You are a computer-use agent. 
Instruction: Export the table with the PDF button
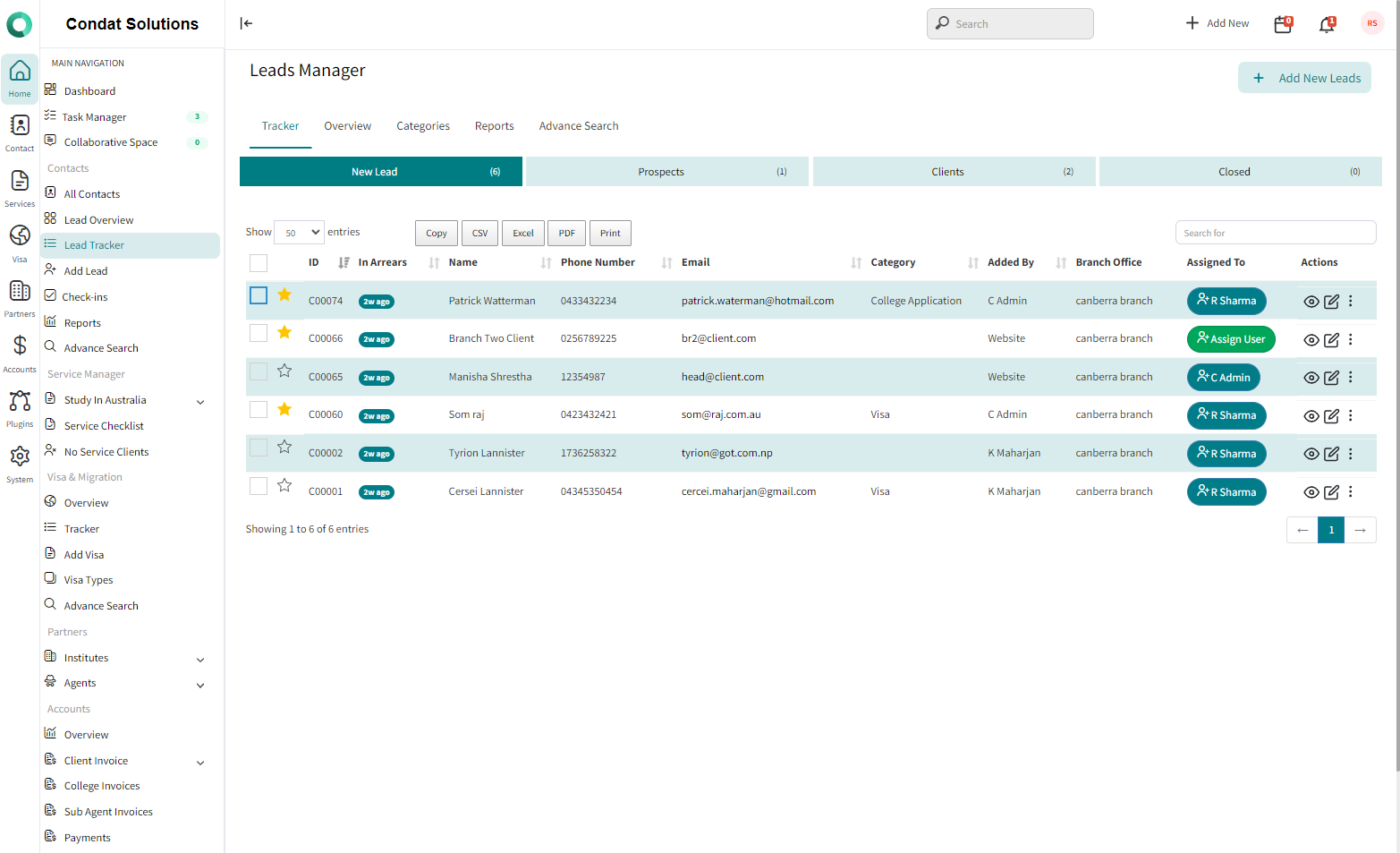tap(567, 233)
